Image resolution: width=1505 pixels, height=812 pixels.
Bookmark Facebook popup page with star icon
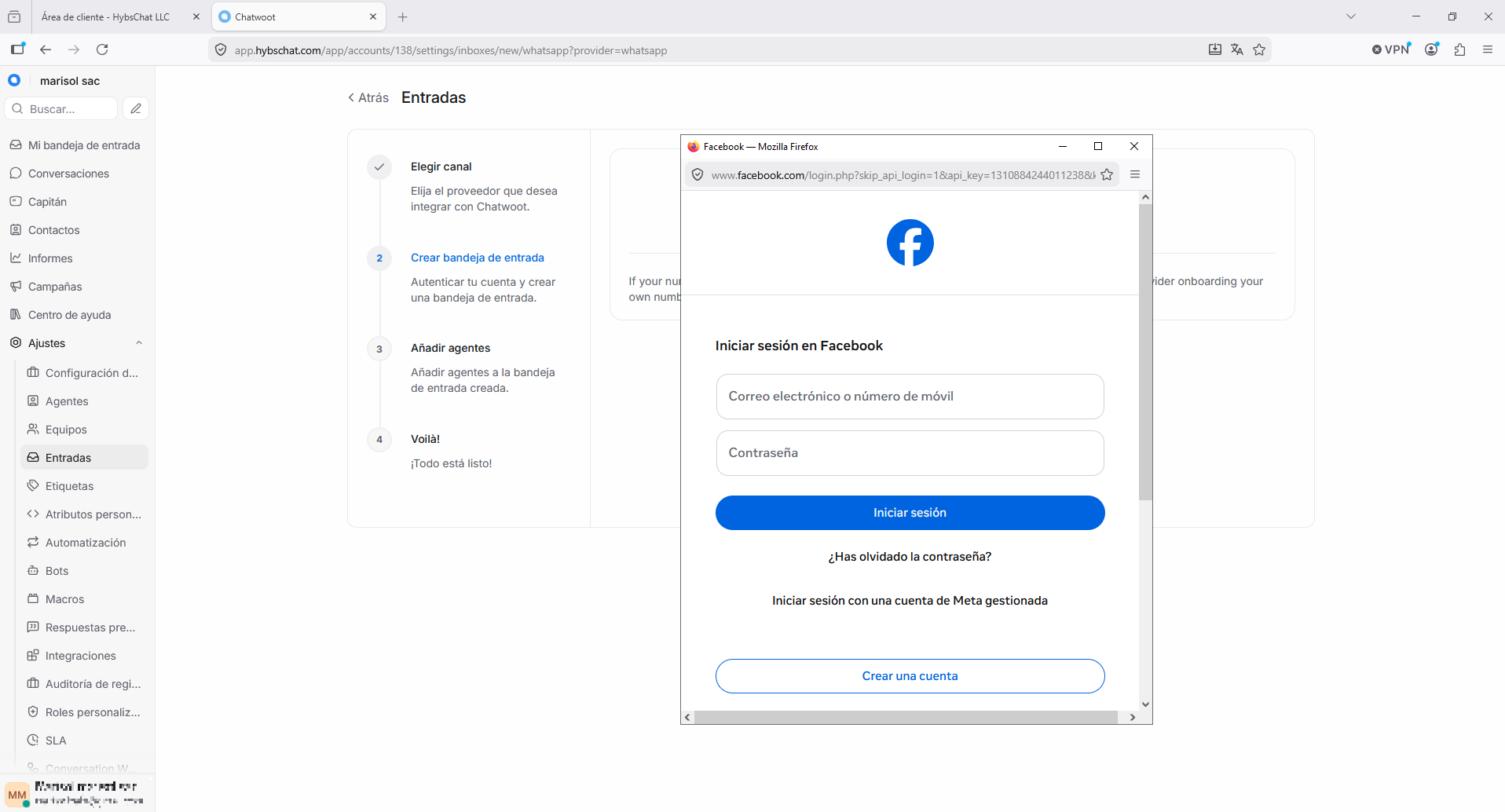click(1107, 174)
